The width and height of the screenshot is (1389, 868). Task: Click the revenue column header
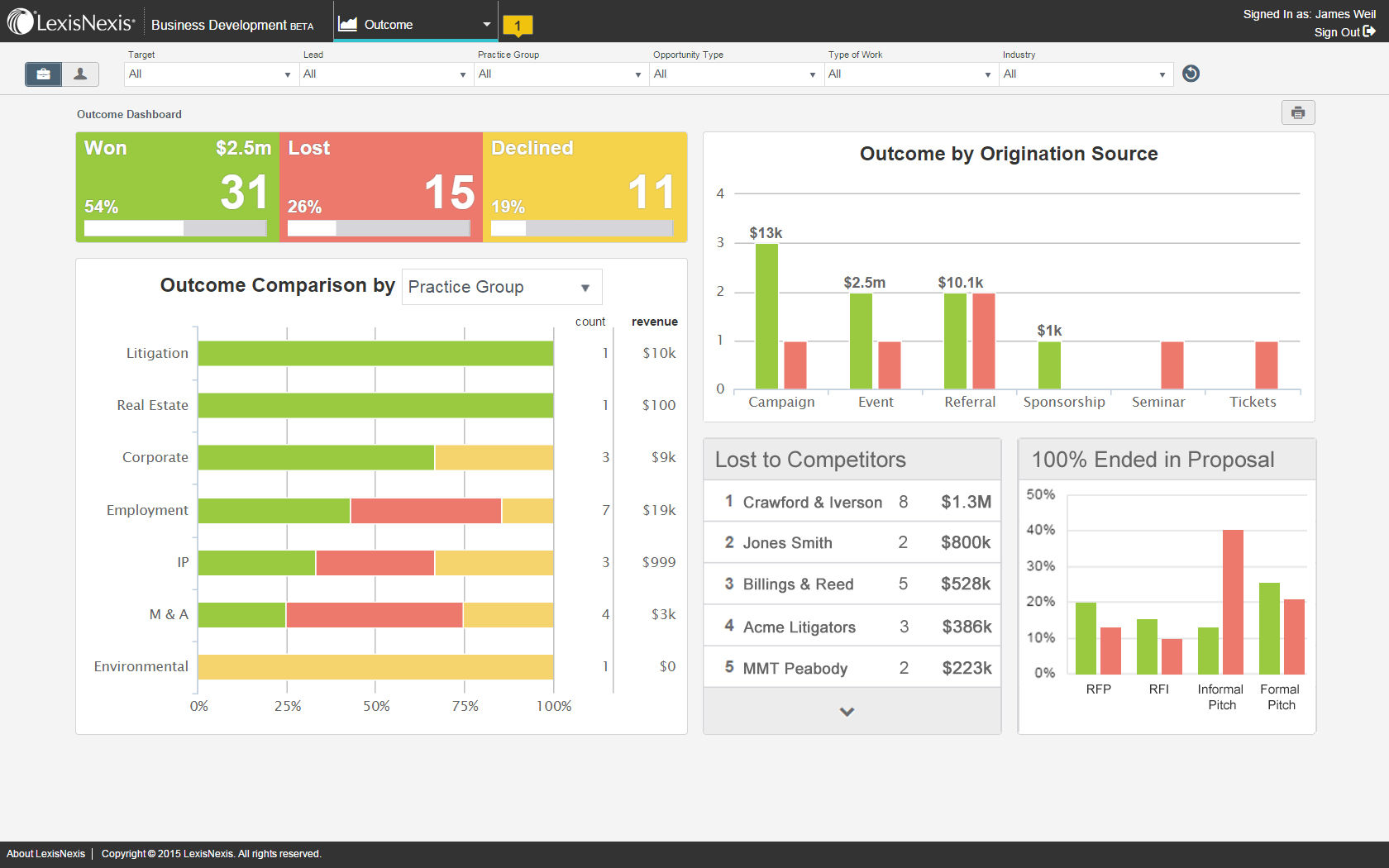coord(655,322)
